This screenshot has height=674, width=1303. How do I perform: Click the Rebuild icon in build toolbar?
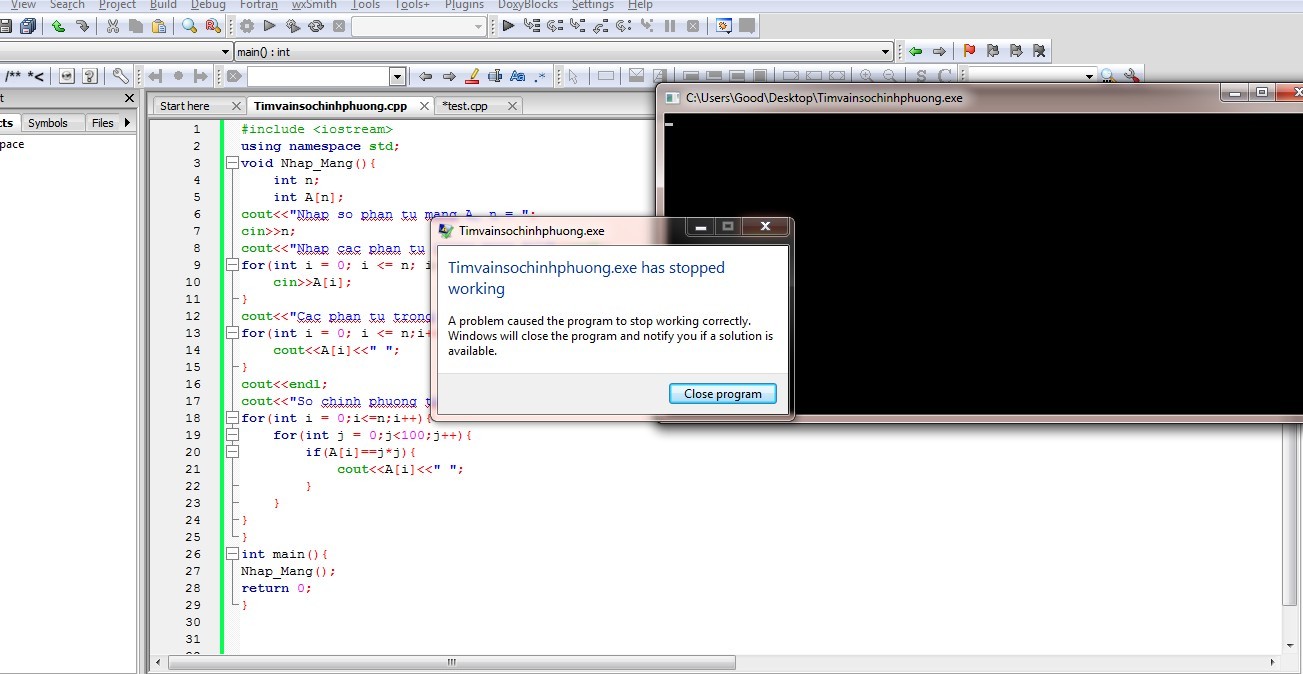[x=316, y=26]
